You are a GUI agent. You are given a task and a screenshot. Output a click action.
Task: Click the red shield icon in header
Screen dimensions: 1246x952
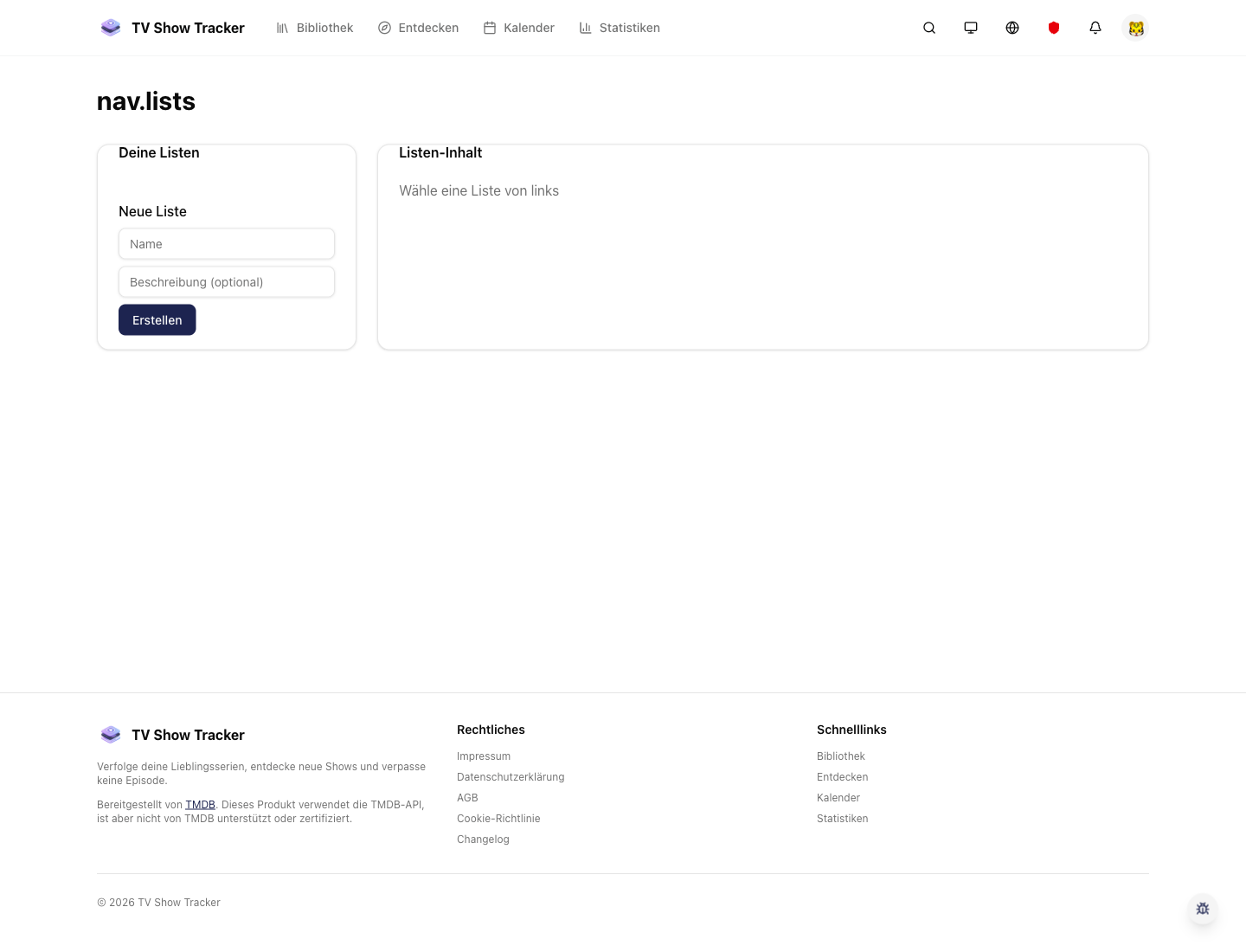point(1054,28)
